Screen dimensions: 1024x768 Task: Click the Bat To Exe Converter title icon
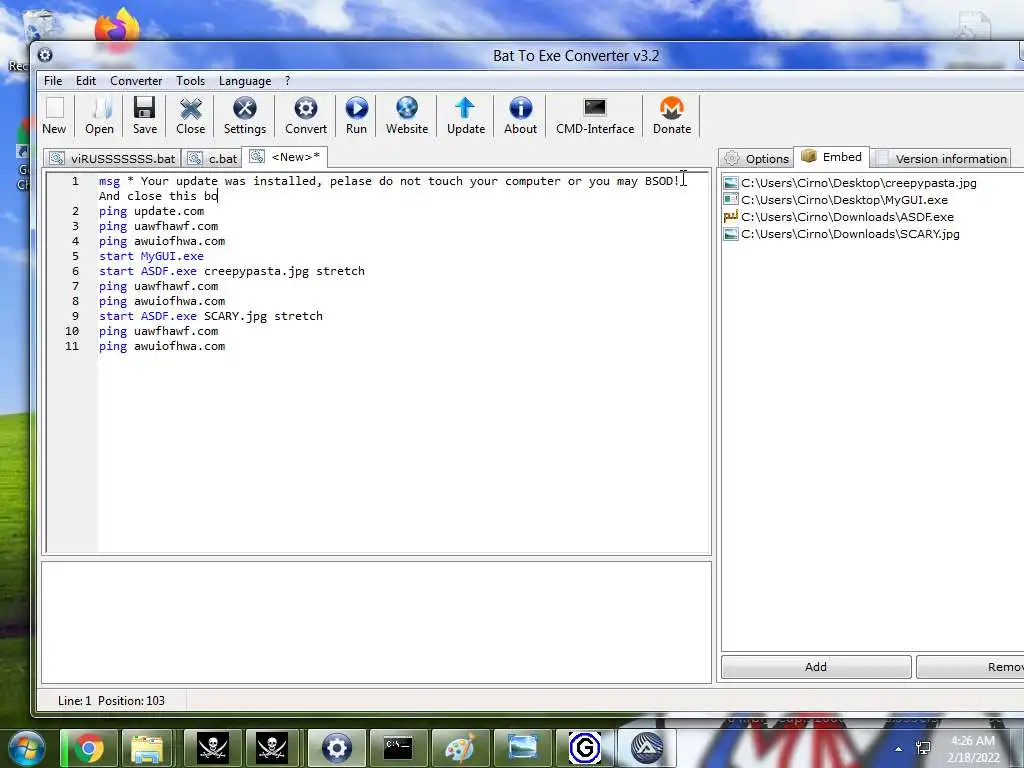point(45,55)
